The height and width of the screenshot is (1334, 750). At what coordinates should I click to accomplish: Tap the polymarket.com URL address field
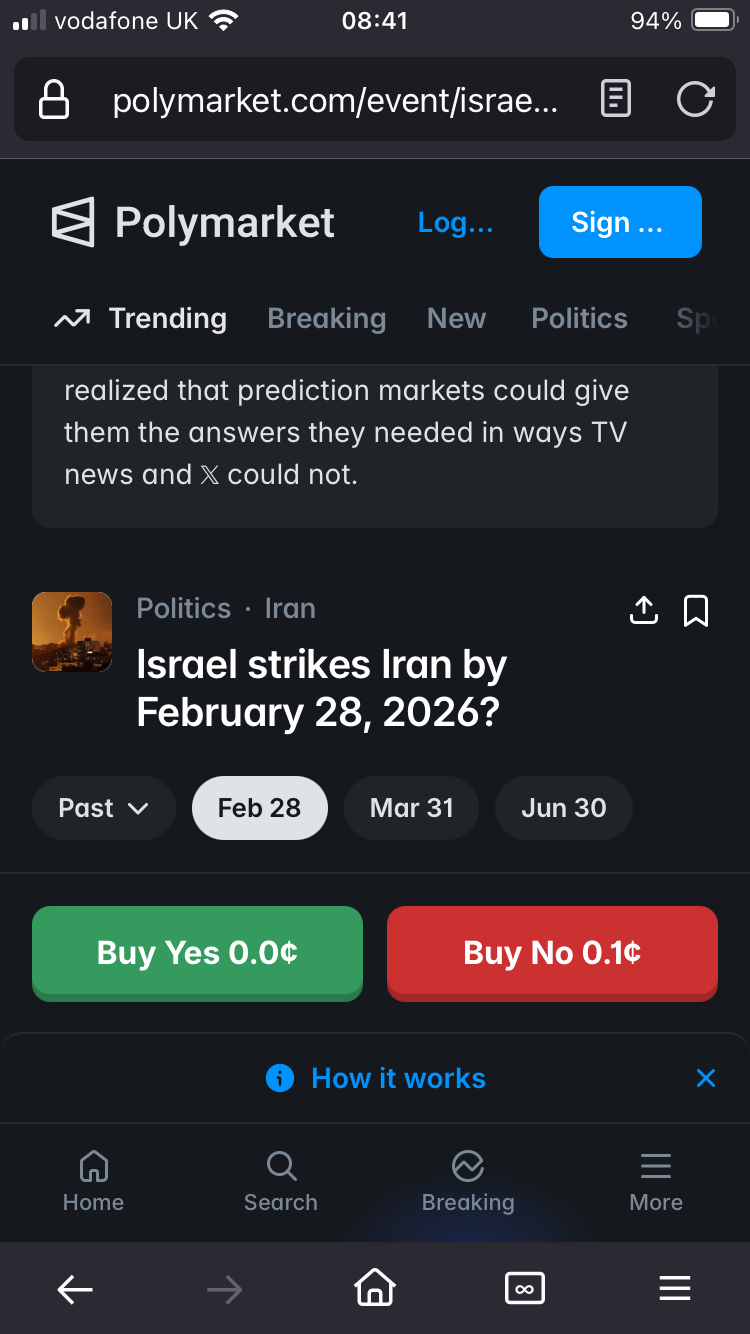tap(335, 100)
